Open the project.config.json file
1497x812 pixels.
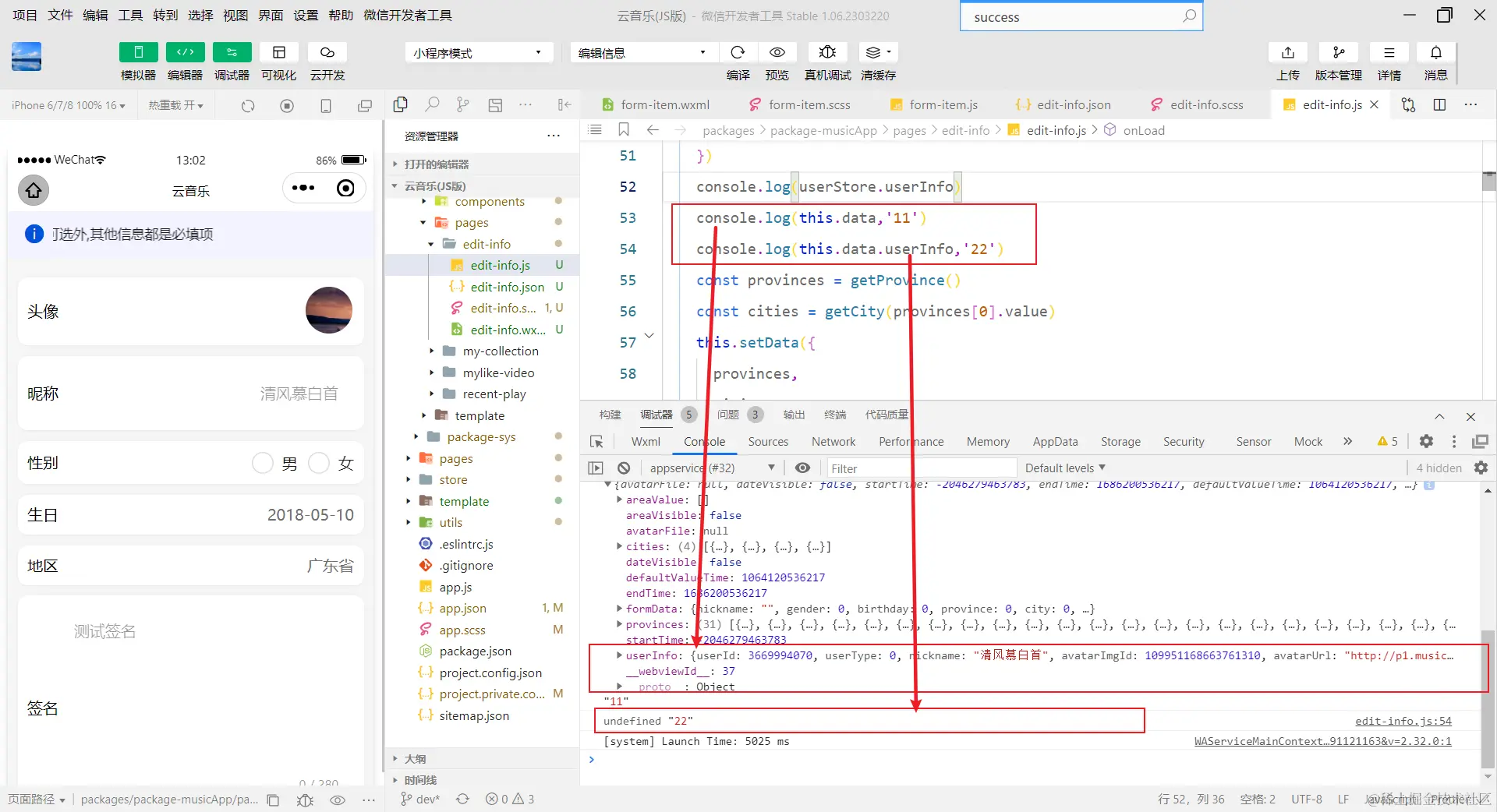(490, 673)
